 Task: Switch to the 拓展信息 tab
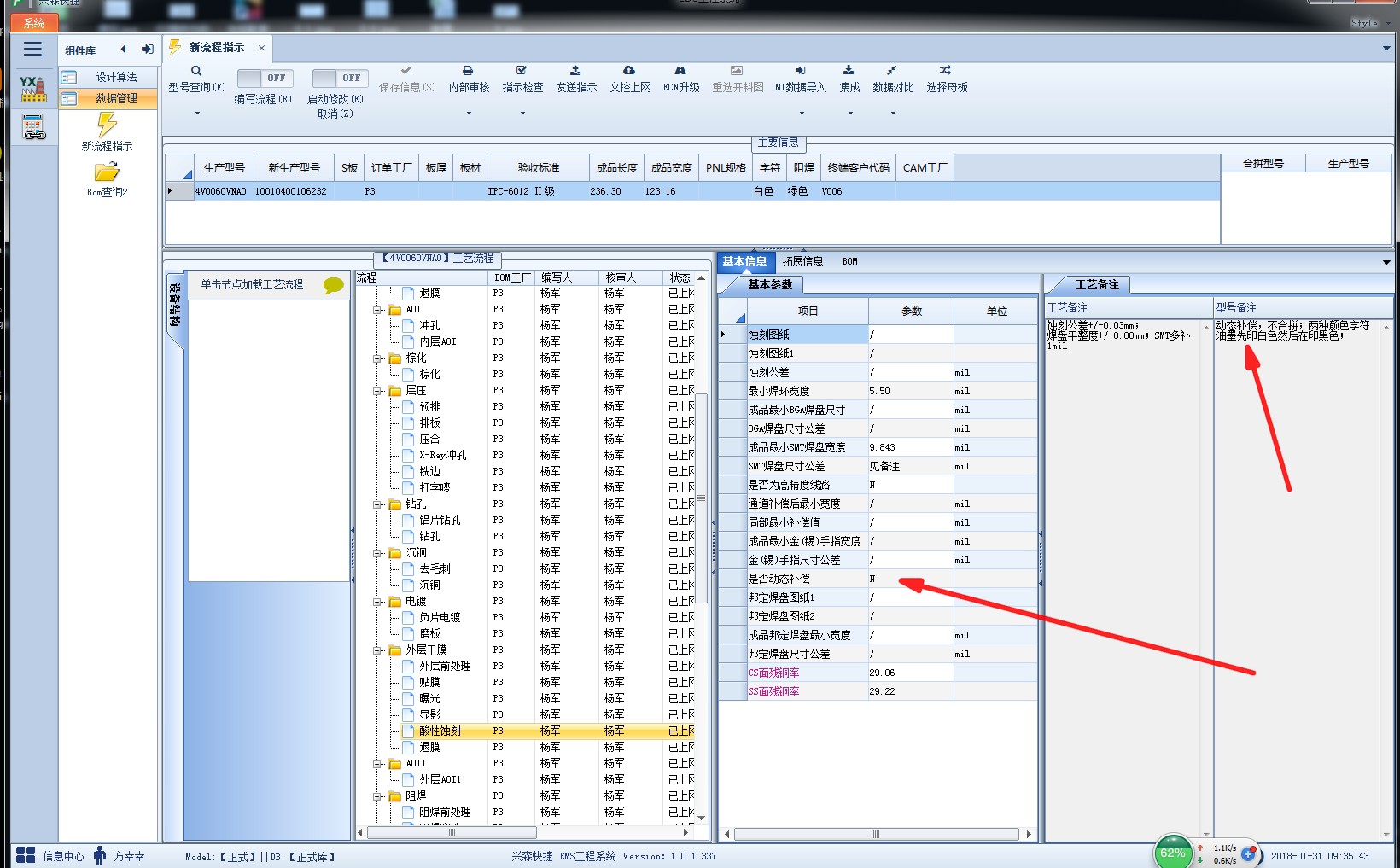coord(802,261)
